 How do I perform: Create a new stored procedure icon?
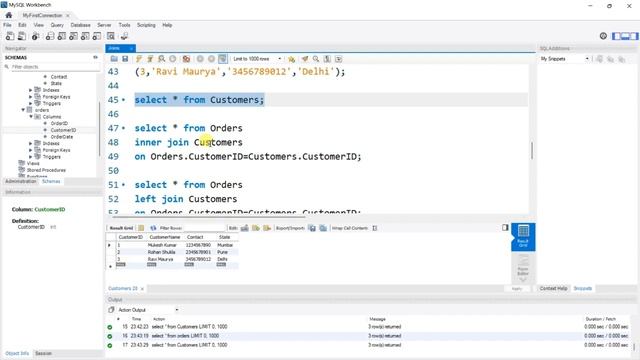point(85,36)
